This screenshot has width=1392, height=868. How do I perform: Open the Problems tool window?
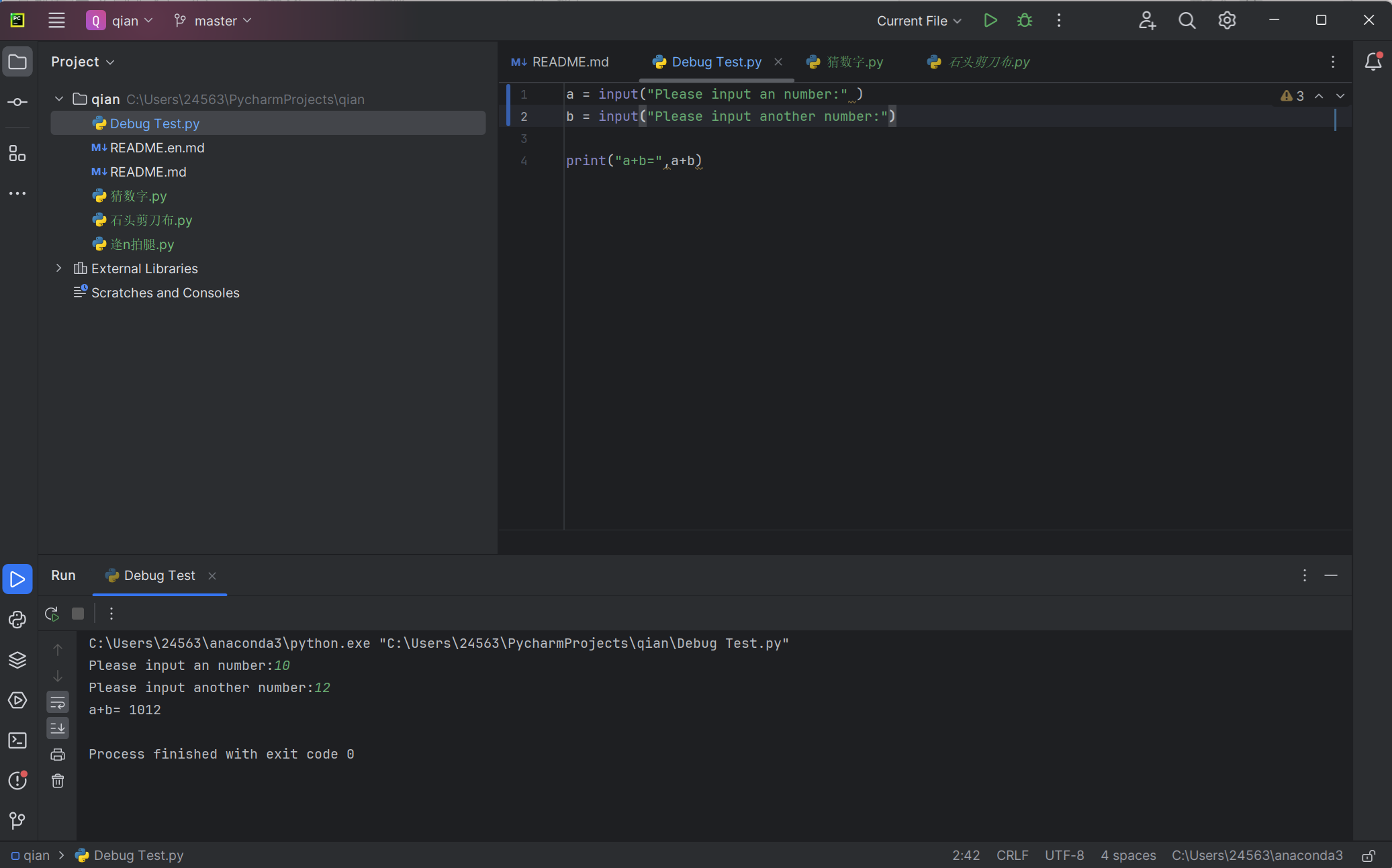17,781
